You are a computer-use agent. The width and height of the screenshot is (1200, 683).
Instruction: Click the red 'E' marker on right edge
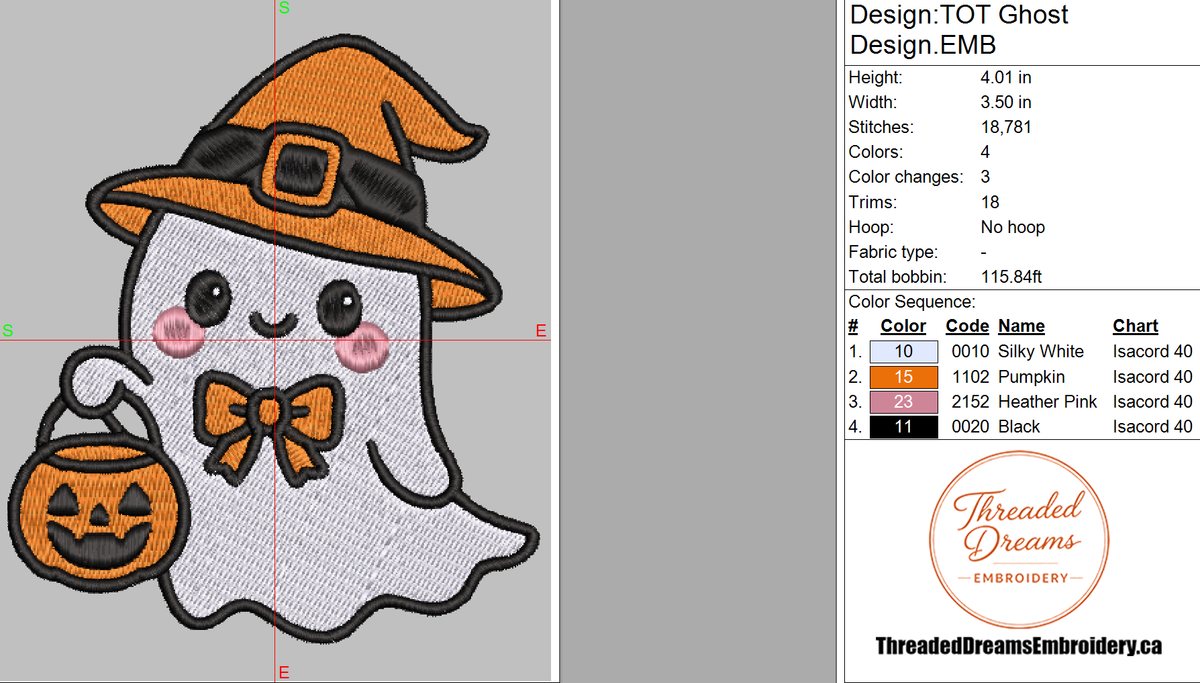541,330
